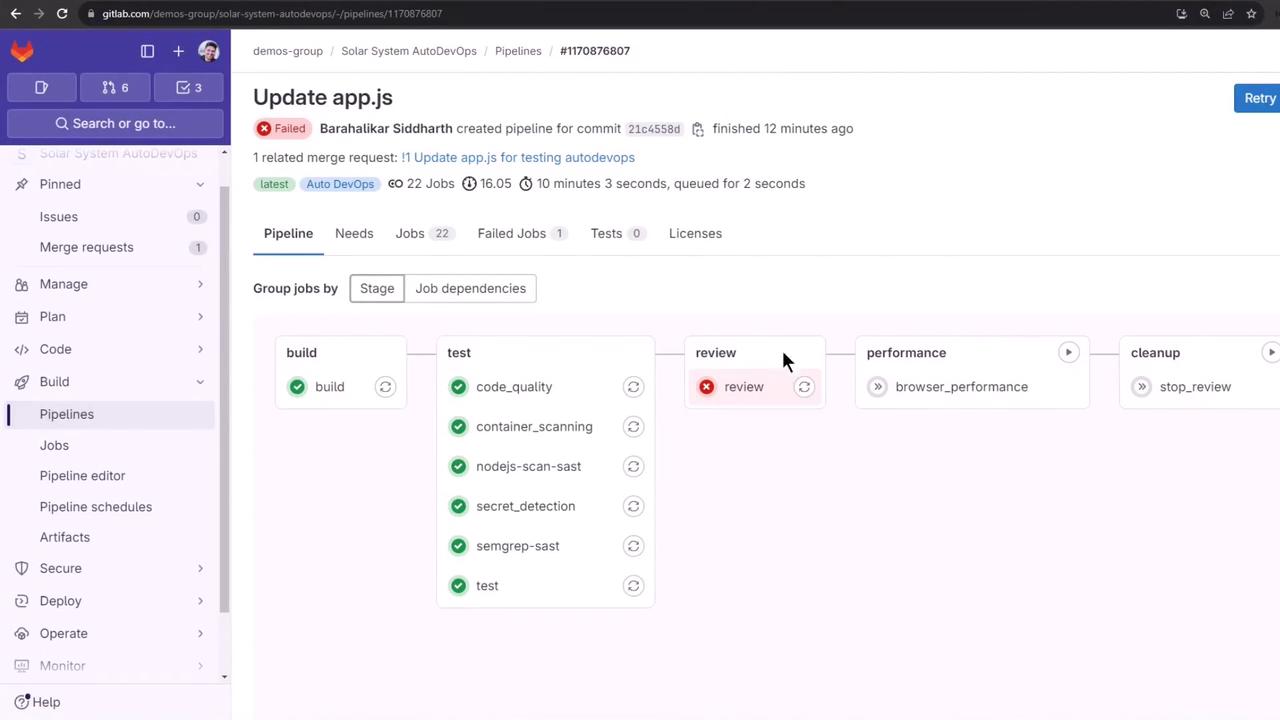Open to-do list counter showing 3
Screen dimensions: 1280x720
click(189, 88)
